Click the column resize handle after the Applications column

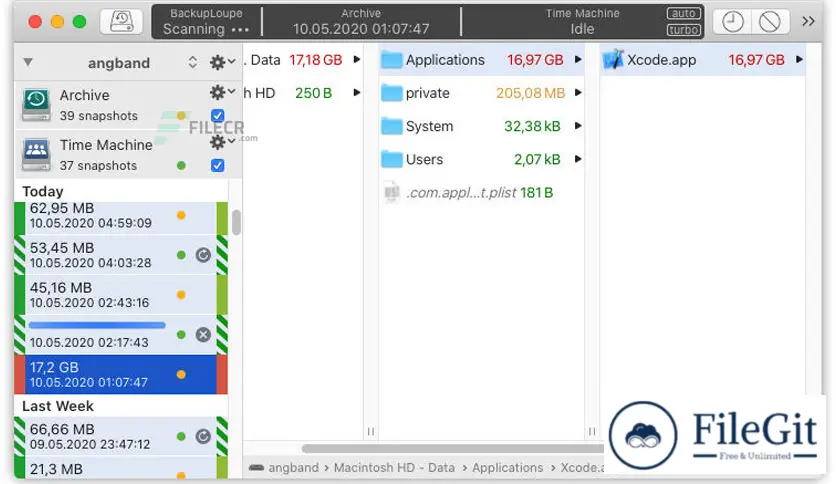click(592, 431)
